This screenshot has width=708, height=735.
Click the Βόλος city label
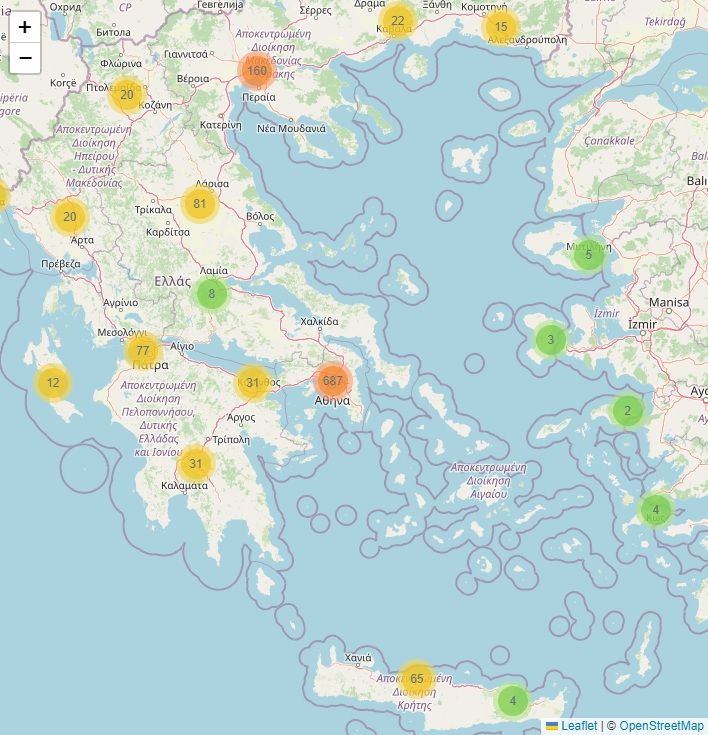pos(260,216)
